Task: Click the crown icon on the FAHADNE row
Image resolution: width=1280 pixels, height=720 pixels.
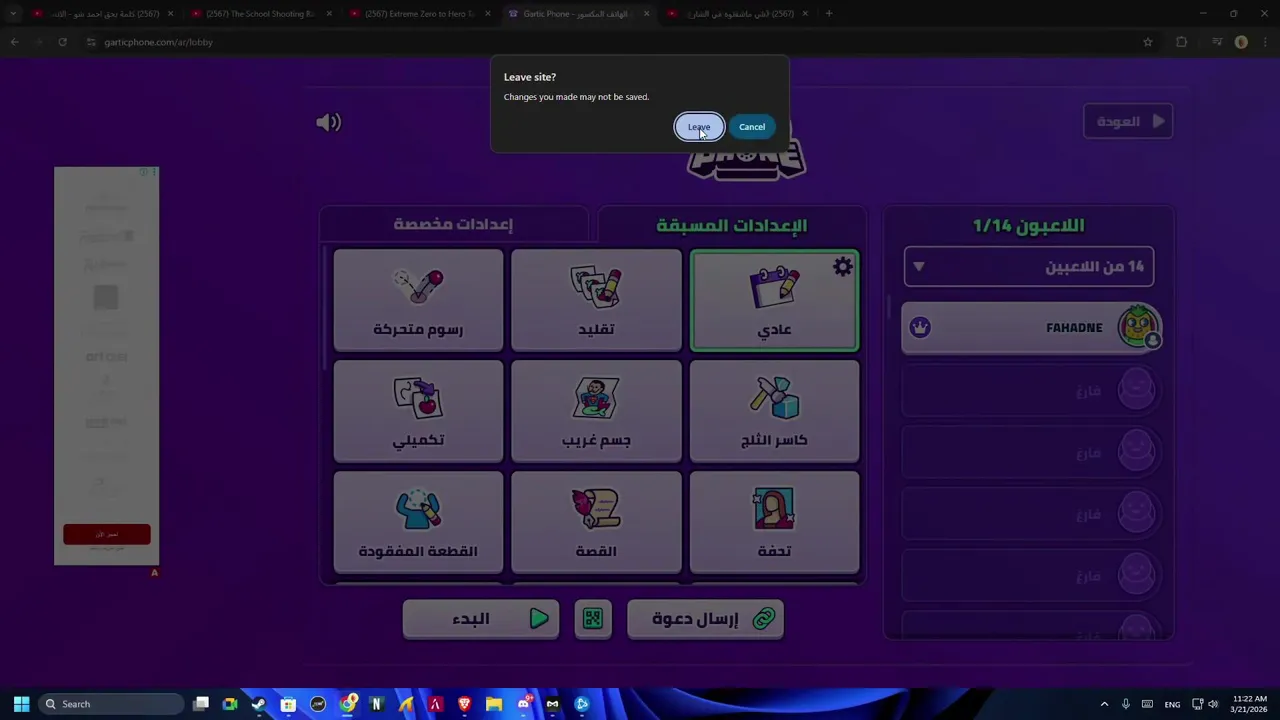Action: click(x=920, y=327)
